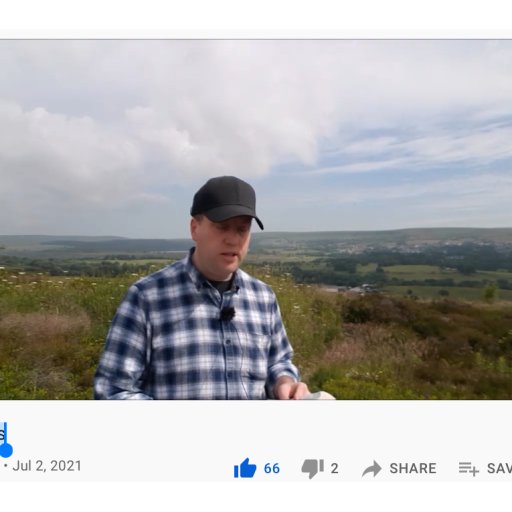Image resolution: width=512 pixels, height=512 pixels.
Task: Click the Jul 2, 2021 upload date
Action: 47,466
